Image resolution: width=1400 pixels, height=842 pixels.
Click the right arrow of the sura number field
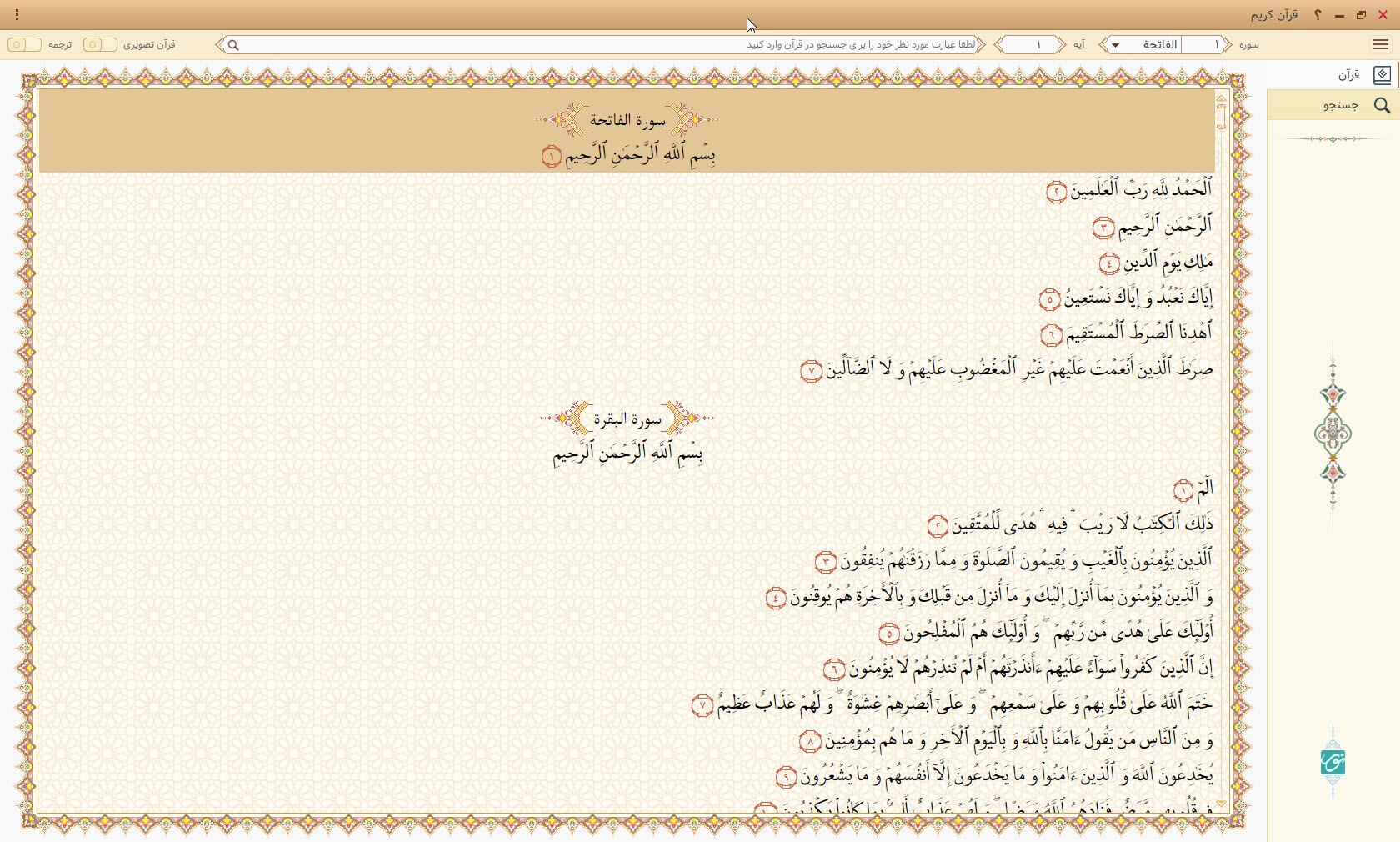pyautogui.click(x=1227, y=45)
